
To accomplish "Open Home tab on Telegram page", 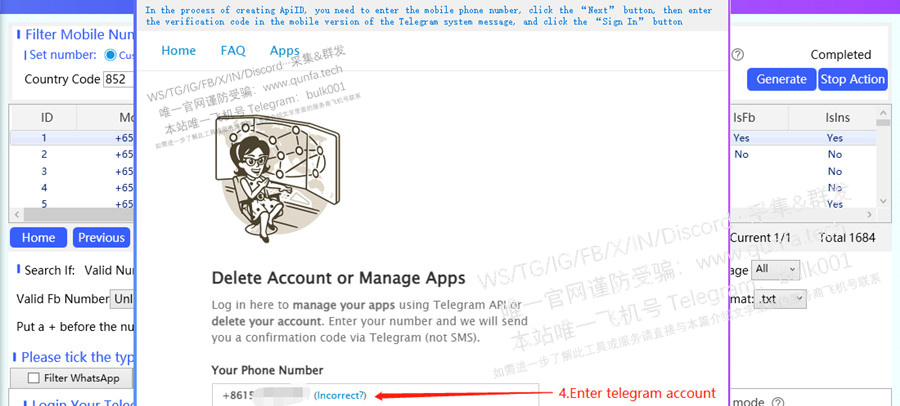I will [179, 51].
